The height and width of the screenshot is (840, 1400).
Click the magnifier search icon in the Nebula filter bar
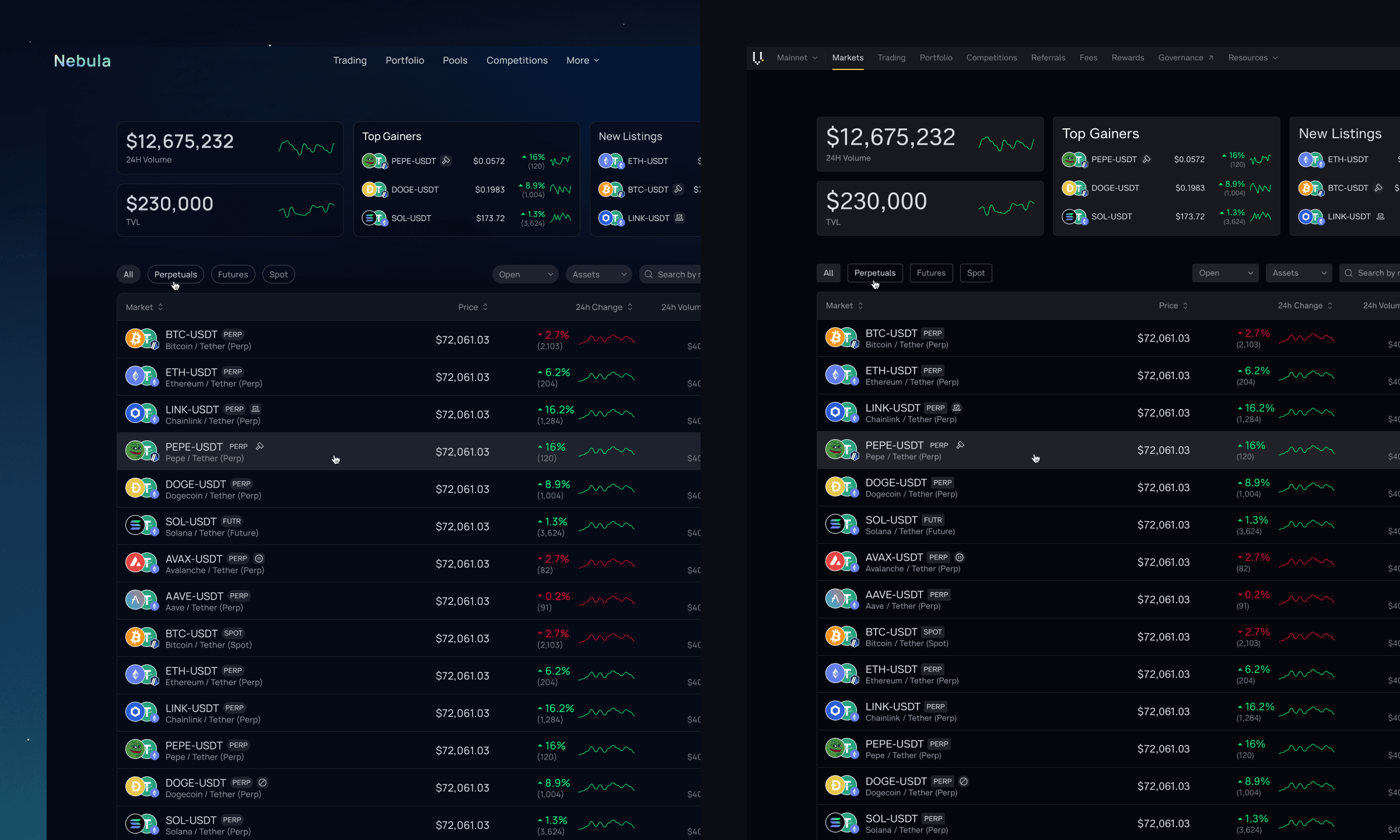click(649, 275)
